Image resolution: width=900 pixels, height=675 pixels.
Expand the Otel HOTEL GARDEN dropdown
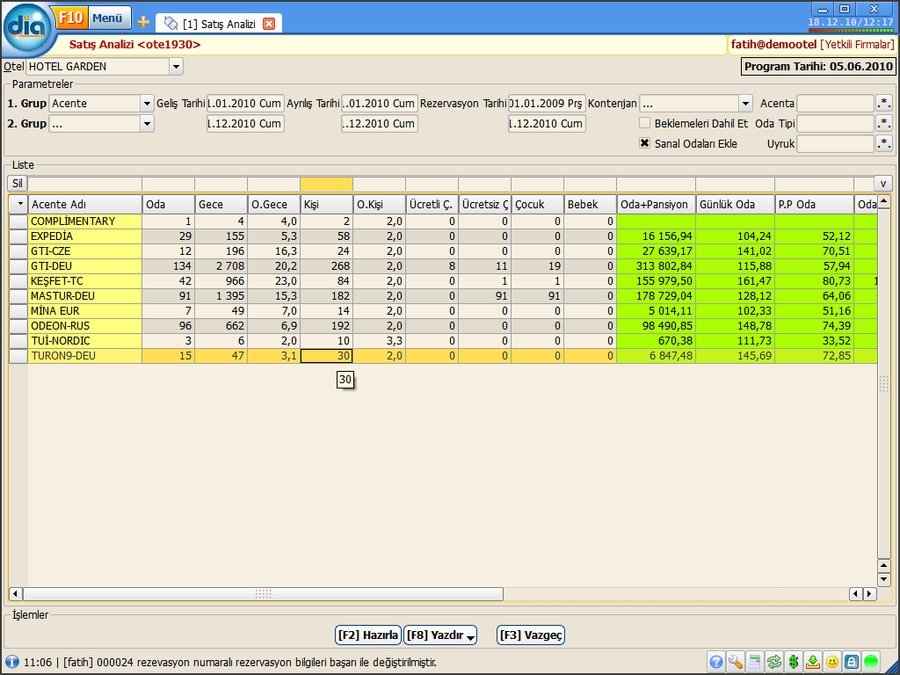pyautogui.click(x=176, y=67)
